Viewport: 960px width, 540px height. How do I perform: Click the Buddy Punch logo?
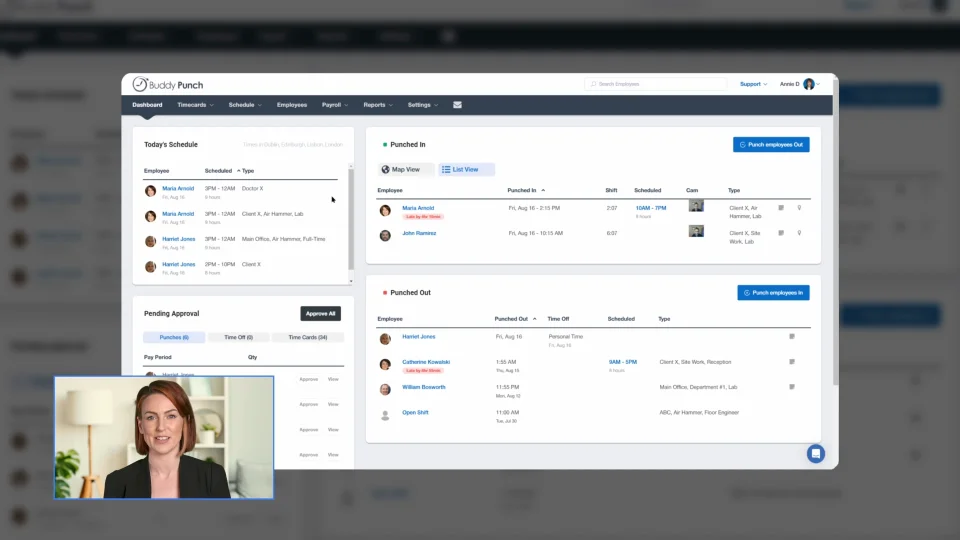pos(168,84)
